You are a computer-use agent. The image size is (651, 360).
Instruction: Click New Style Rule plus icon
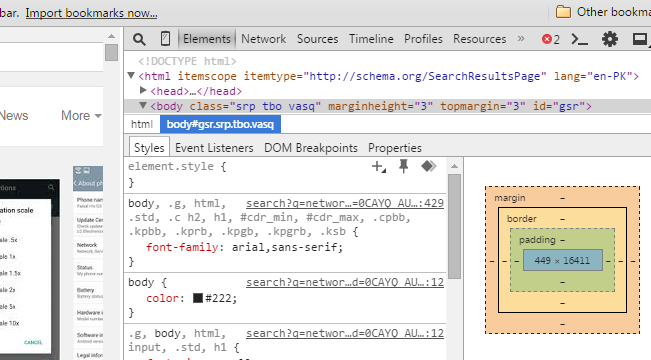coord(378,167)
